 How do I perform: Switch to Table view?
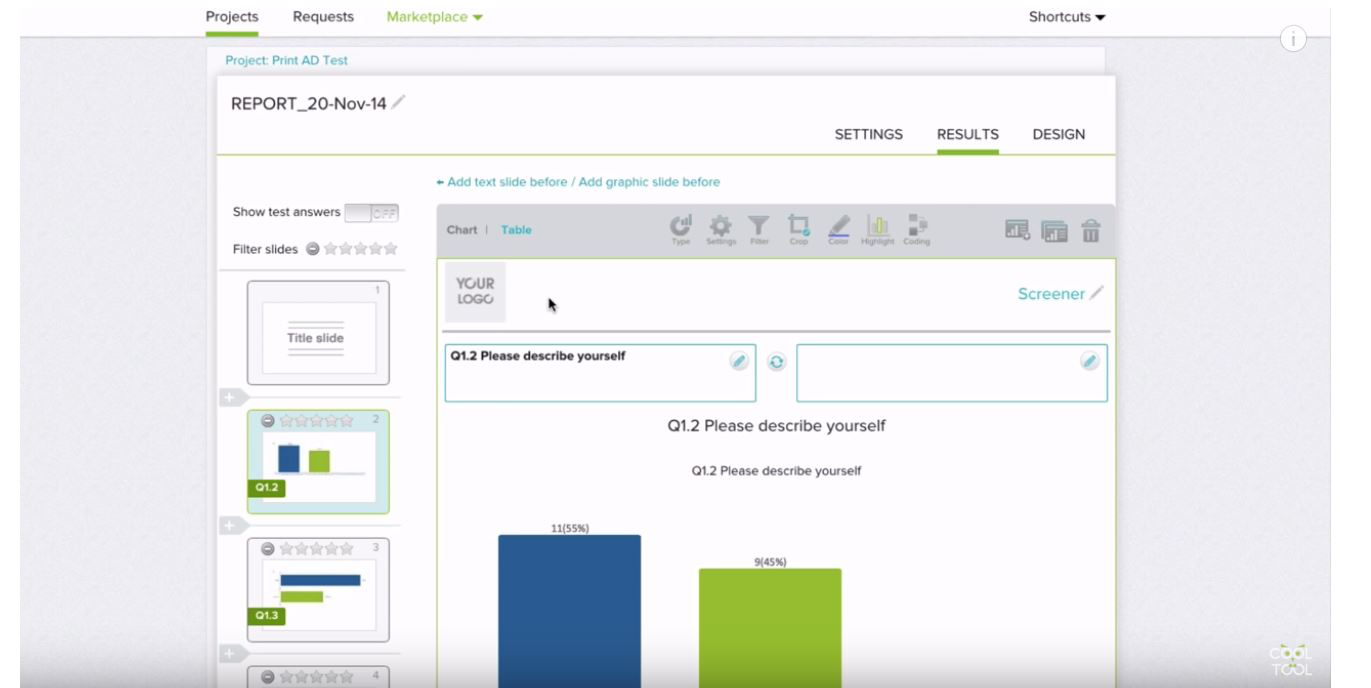517,230
